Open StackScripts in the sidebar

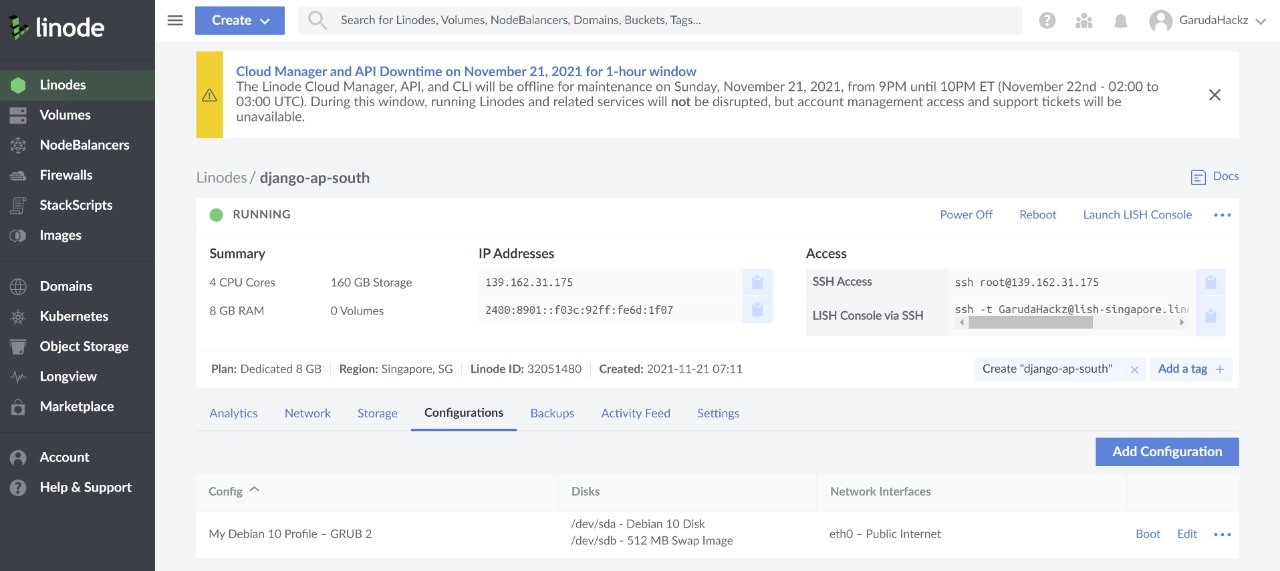77,205
